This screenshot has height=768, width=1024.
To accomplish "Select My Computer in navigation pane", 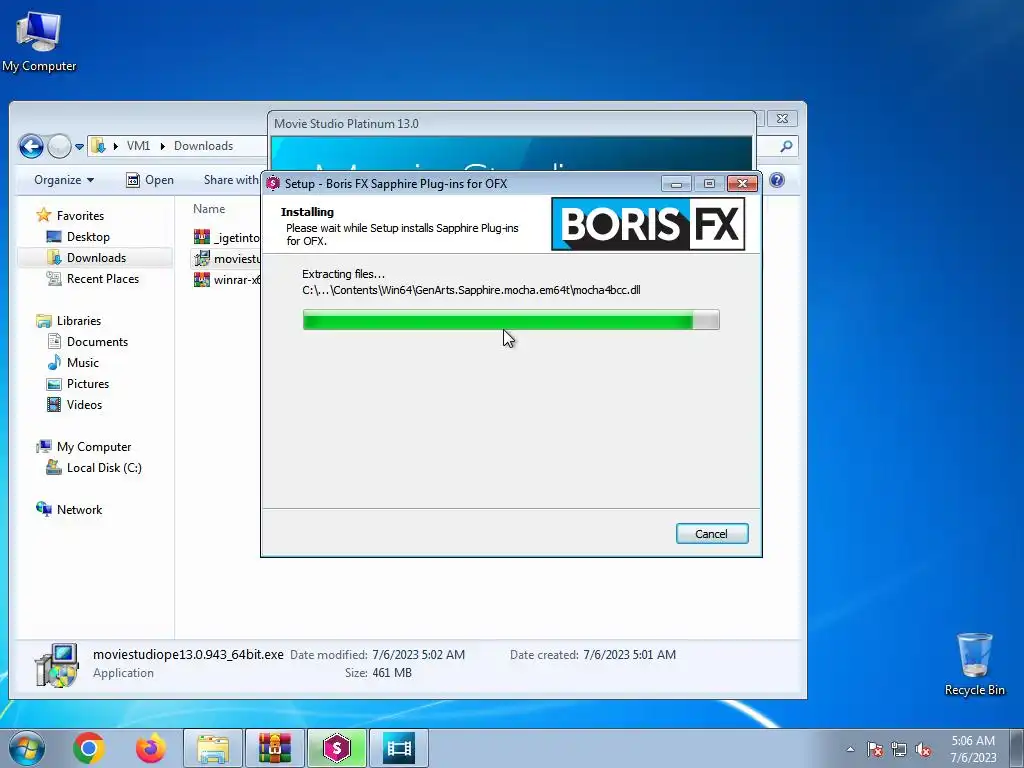I will (x=84, y=447).
